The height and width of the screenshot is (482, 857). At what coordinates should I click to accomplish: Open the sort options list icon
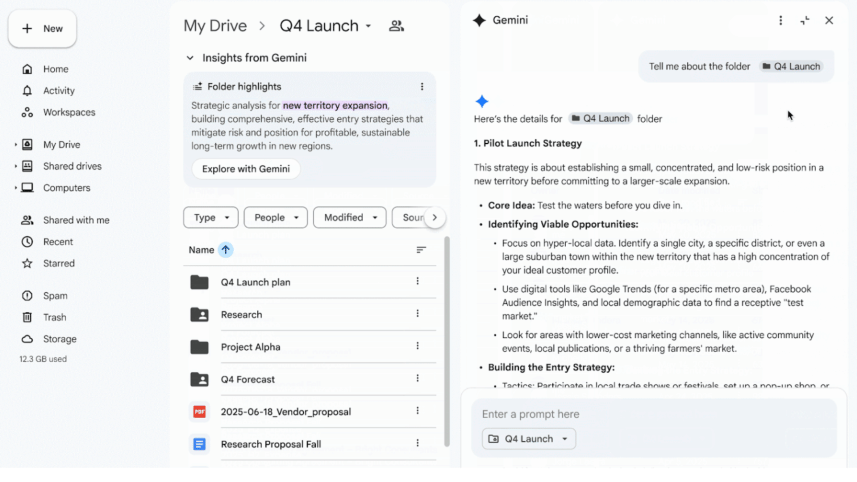[x=421, y=250]
